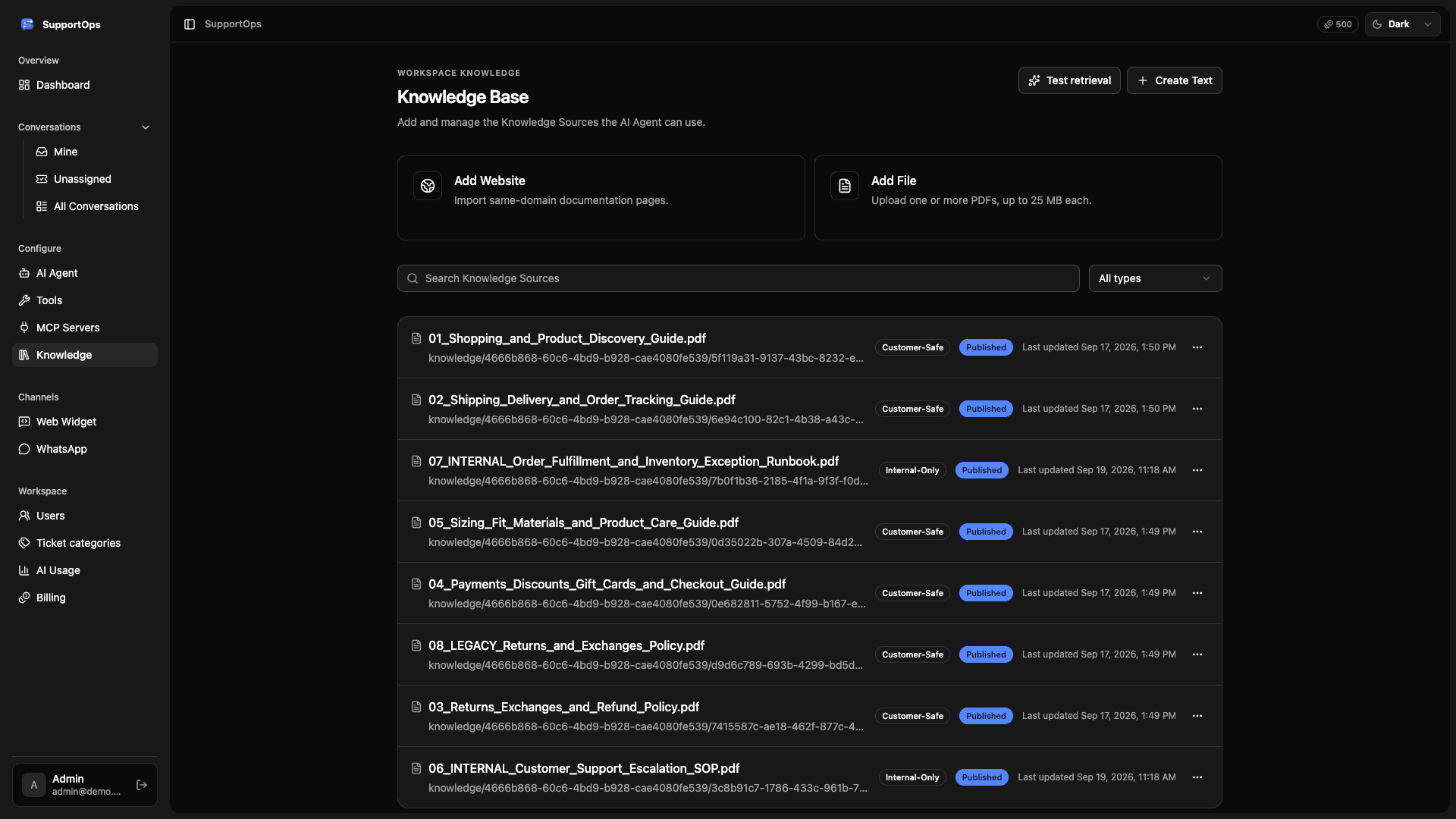
Task: Click the Create Text button
Action: click(x=1174, y=80)
